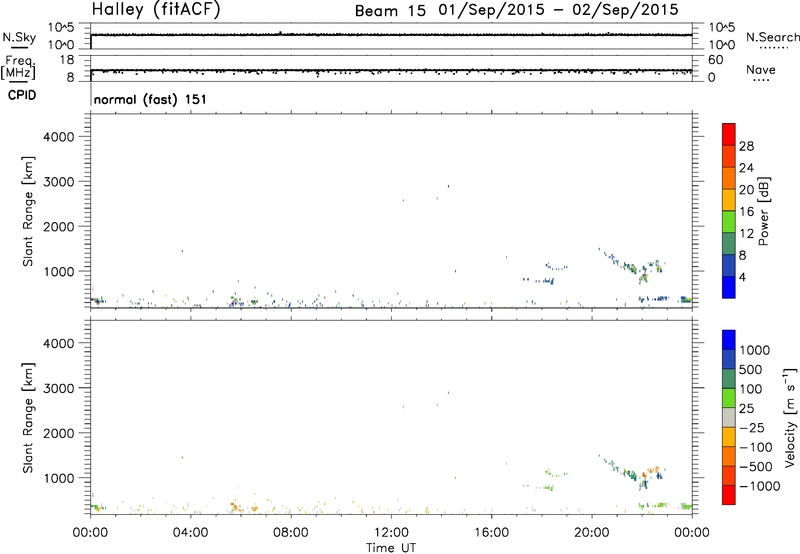Click the gray −25 to 25 Velocity colorbar segment
Viewport: 800px width, 554px height.
[729, 417]
